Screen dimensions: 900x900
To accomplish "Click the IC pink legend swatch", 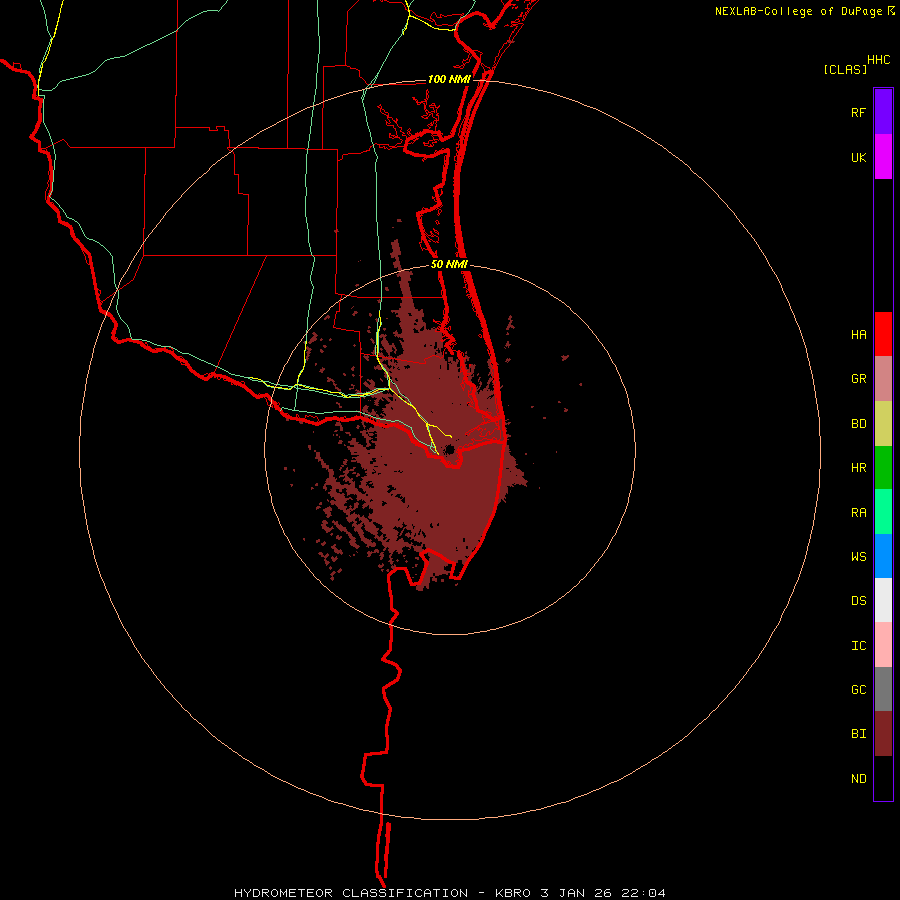I will (883, 645).
